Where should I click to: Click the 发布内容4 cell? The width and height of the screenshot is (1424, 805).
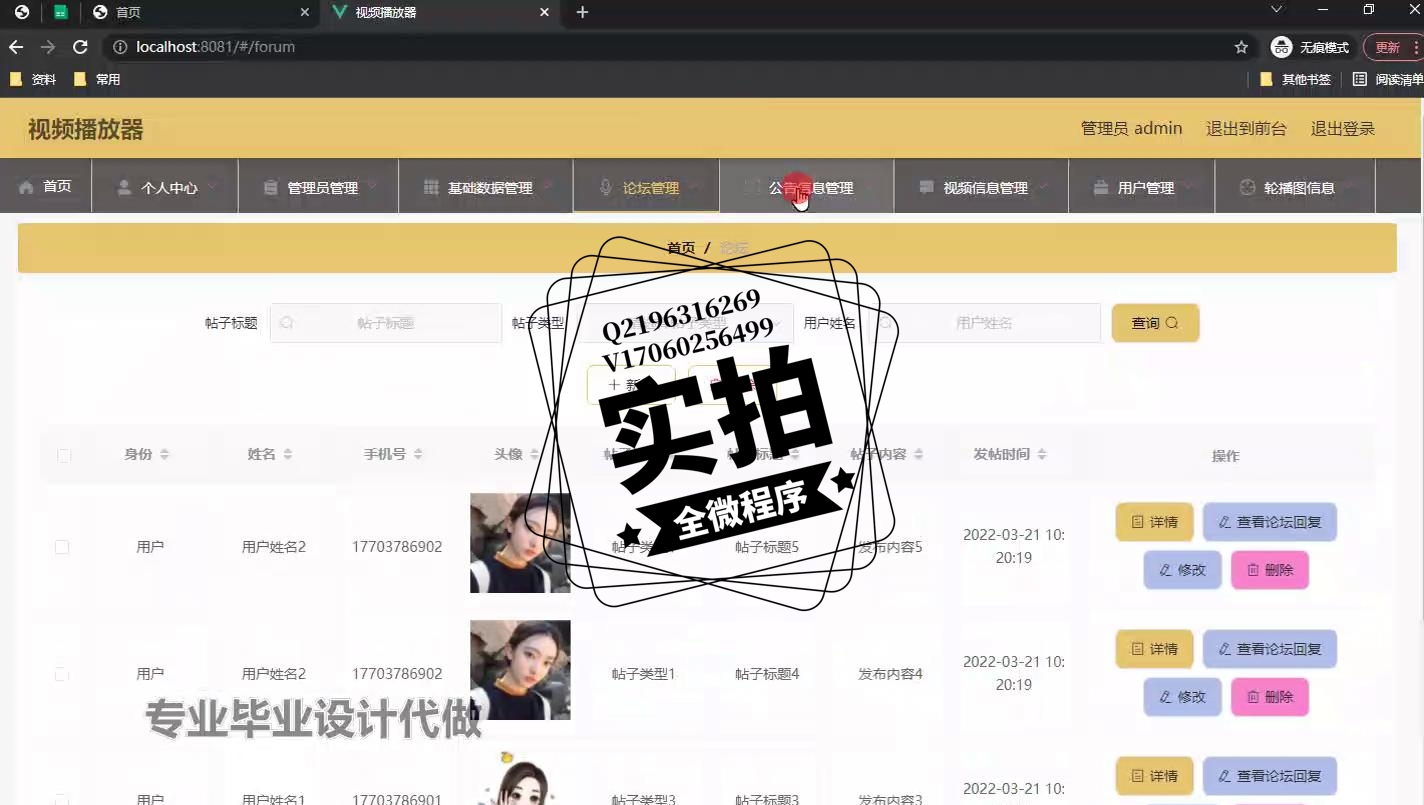(890, 674)
